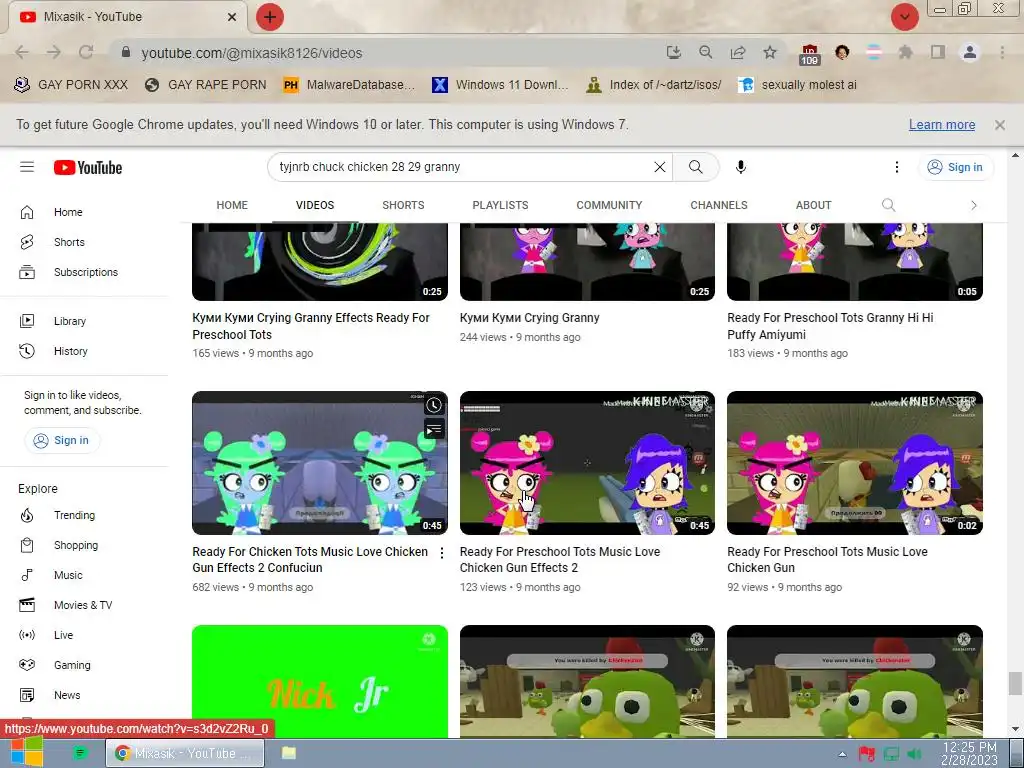Add Confuciun video to queue
The width and height of the screenshot is (1024, 768).
pyautogui.click(x=434, y=430)
